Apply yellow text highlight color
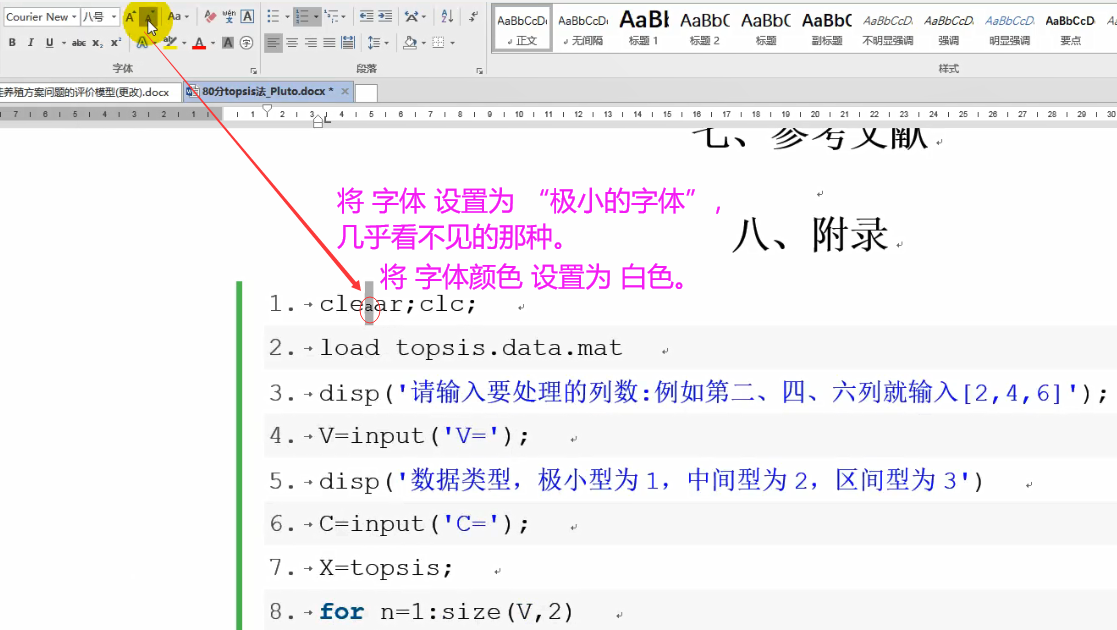Image resolution: width=1117 pixels, height=630 pixels. tap(170, 43)
